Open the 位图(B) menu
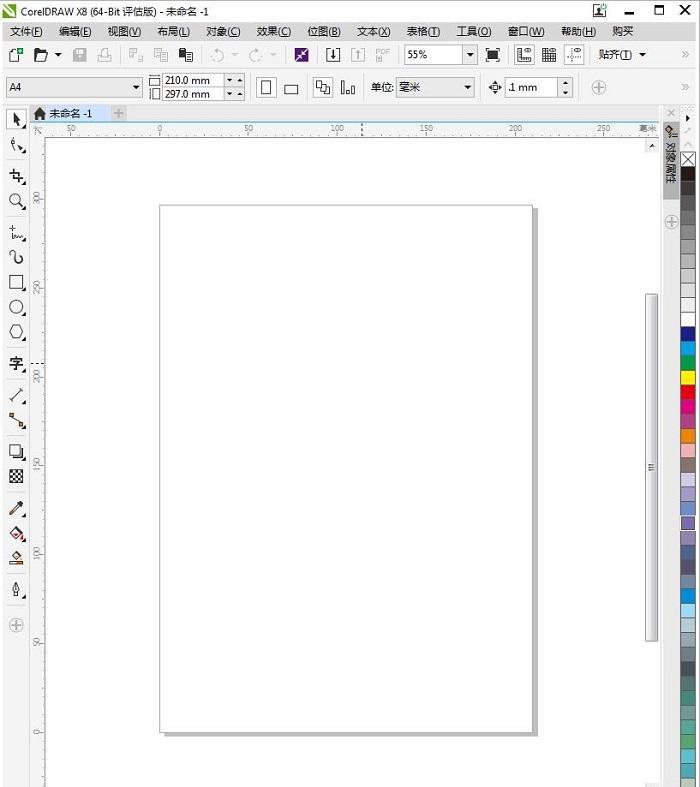This screenshot has height=787, width=700. pyautogui.click(x=324, y=32)
